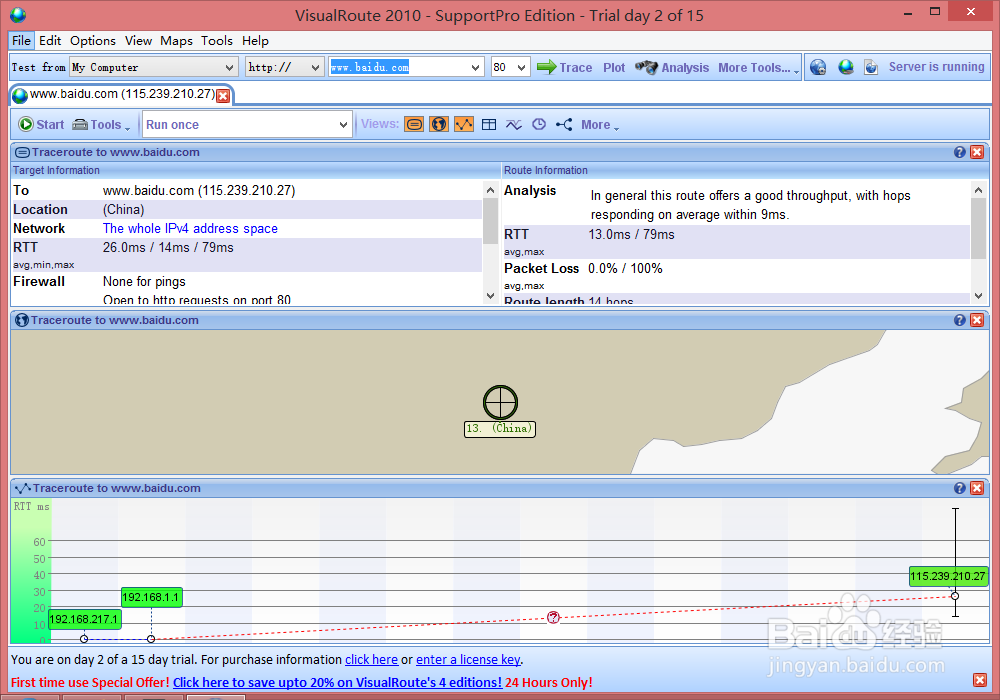Screen dimensions: 1000x700
Task: Close the www.baidu.com tab
Action: coord(223,96)
